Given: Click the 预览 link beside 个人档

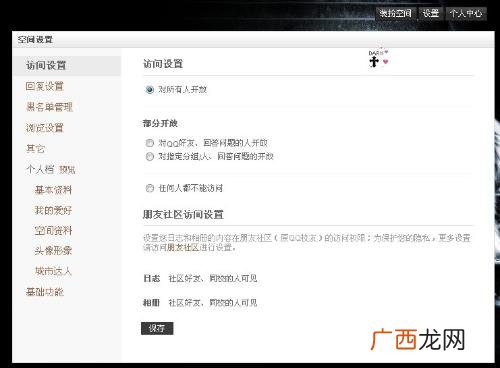Looking at the screenshot, I should [x=67, y=170].
